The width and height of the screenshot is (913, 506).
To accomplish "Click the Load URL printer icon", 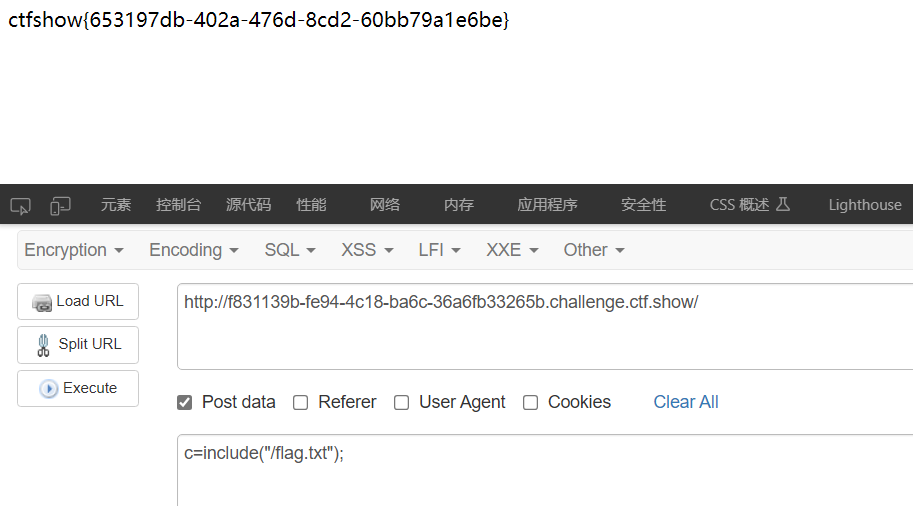I will coord(42,302).
